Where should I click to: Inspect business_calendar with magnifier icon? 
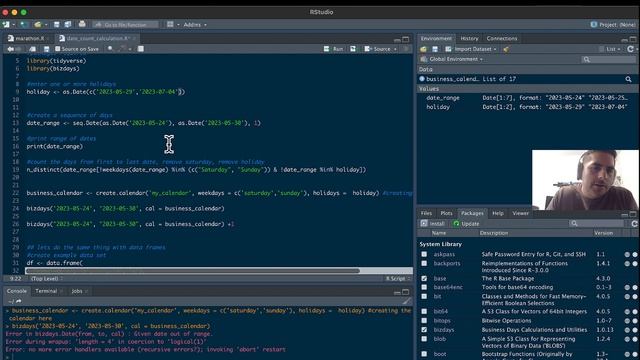tap(628, 79)
